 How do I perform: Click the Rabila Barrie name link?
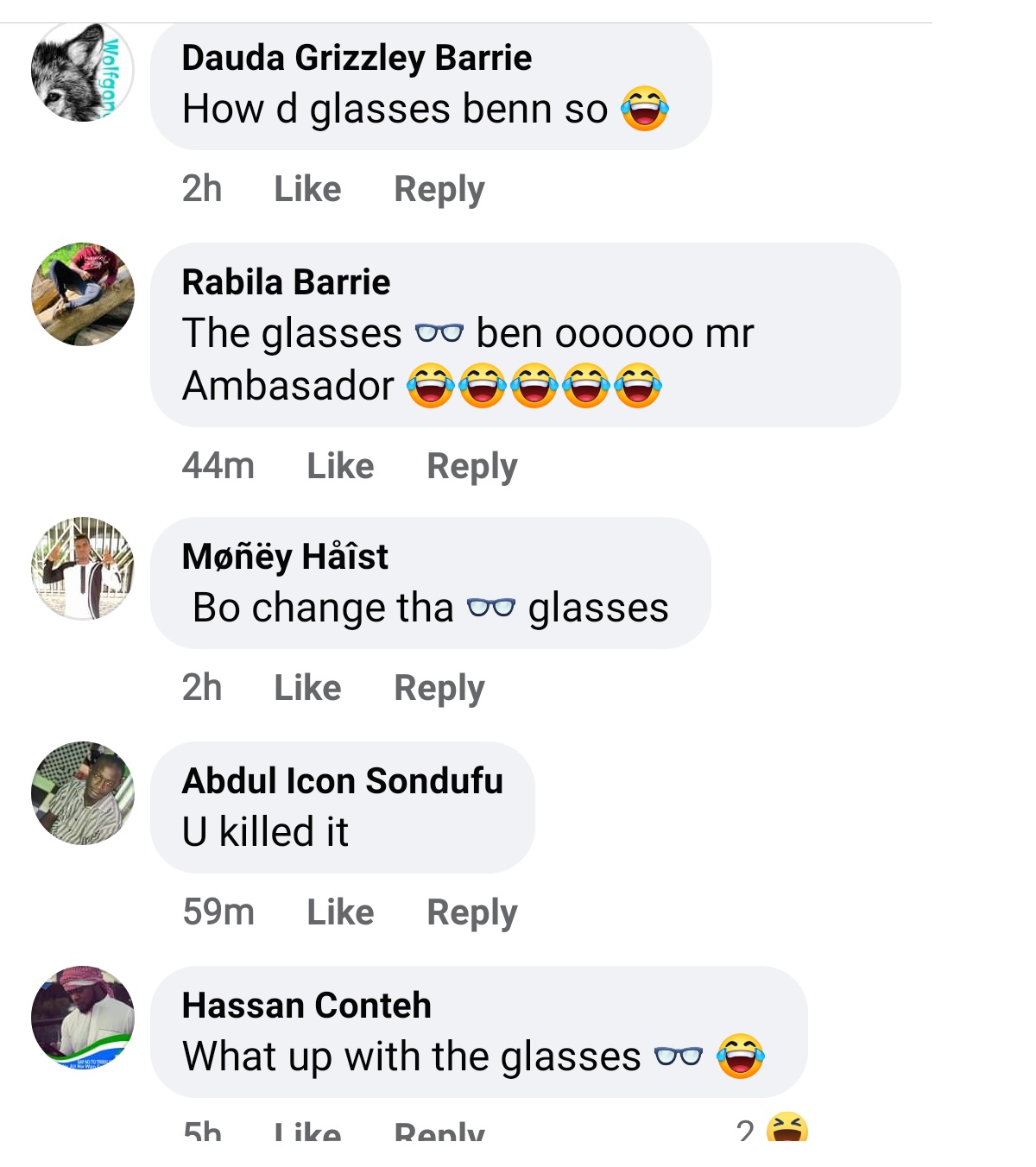286,282
